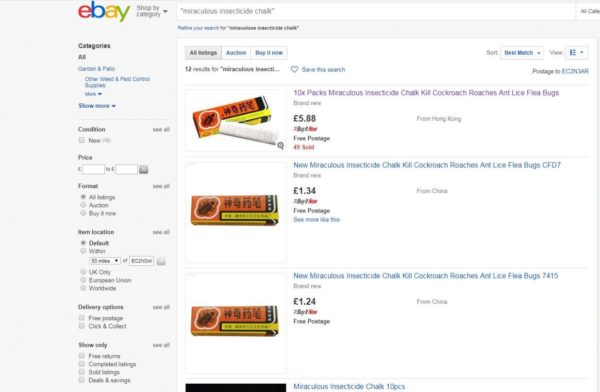Viewport: 600px width, 392px height.
Task: Switch to the Buy it now tab
Action: 269,53
